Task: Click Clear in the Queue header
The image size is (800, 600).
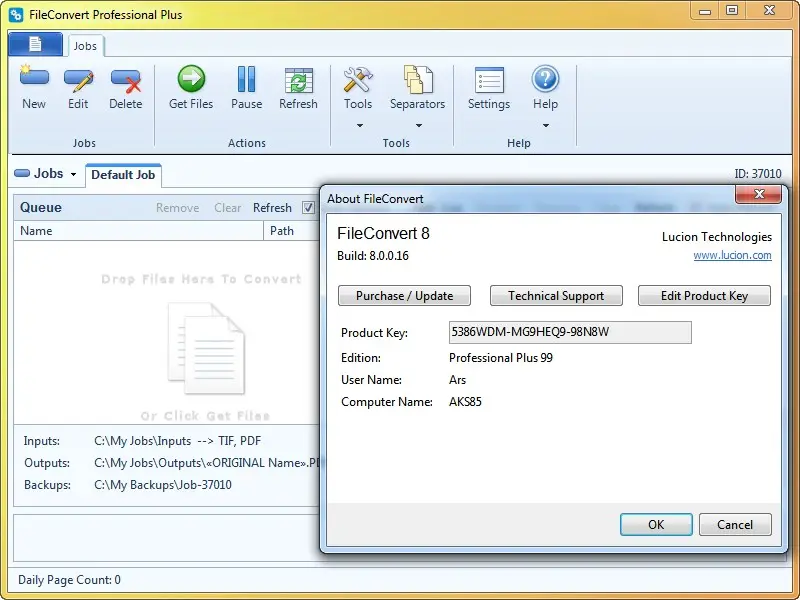Action: [228, 208]
